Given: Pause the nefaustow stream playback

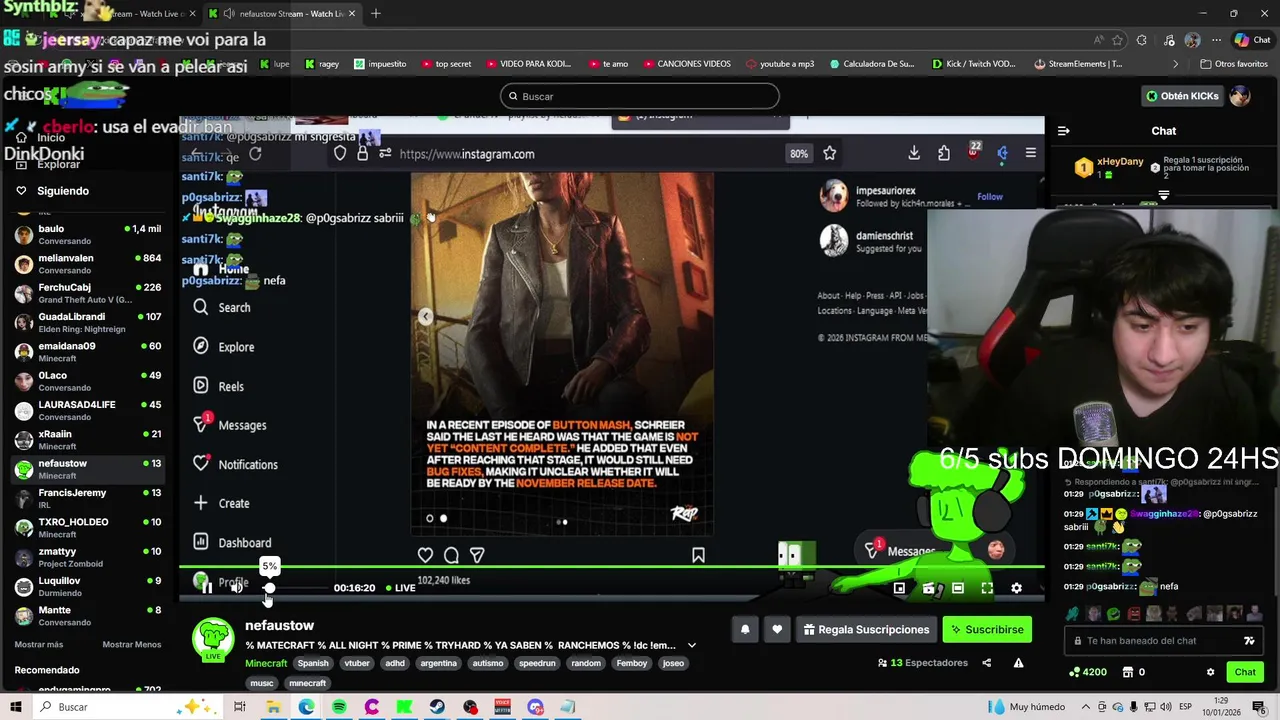Looking at the screenshot, I should tap(206, 587).
